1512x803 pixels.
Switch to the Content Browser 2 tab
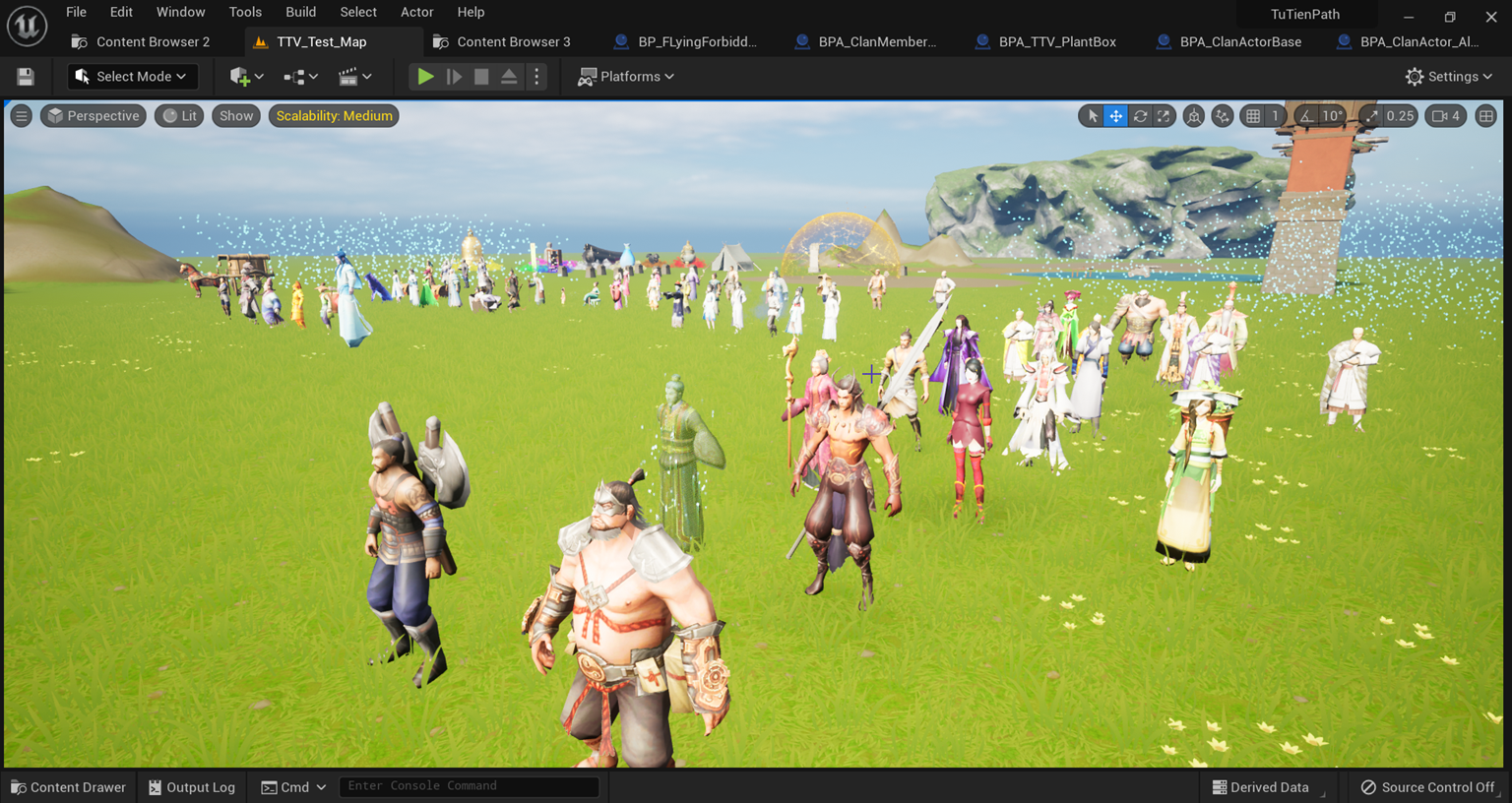point(142,41)
